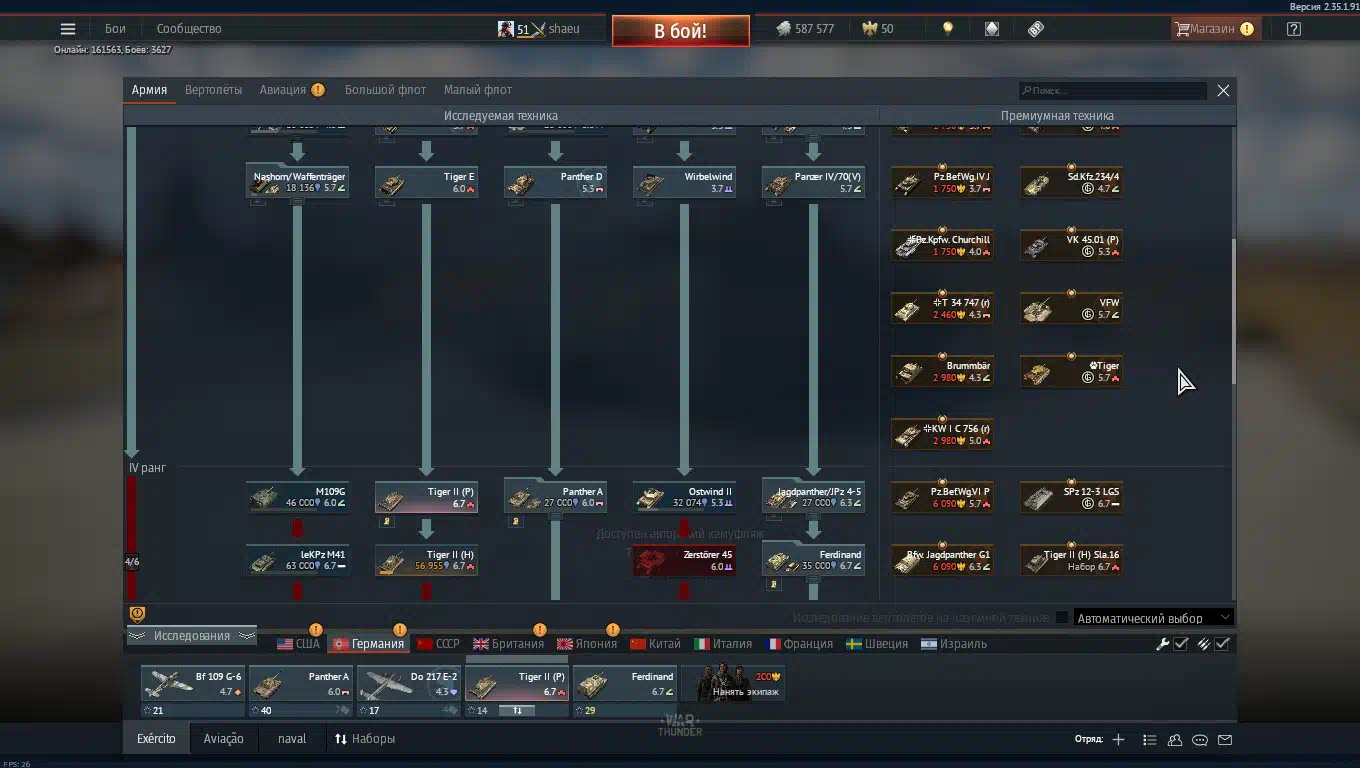1360x768 pixels.
Task: Click the swap arrows under Tiger II (P) slot
Action: click(x=518, y=710)
